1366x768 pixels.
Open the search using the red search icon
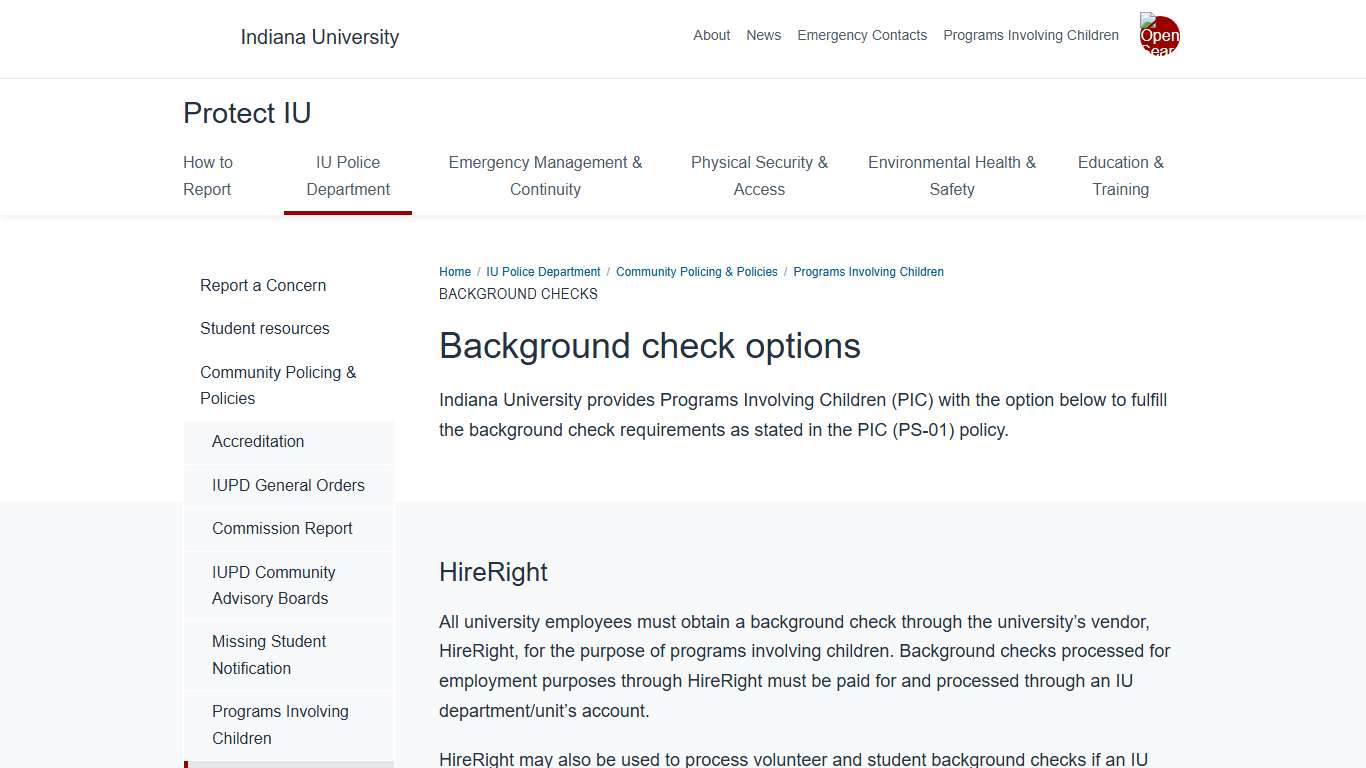[x=1159, y=34]
